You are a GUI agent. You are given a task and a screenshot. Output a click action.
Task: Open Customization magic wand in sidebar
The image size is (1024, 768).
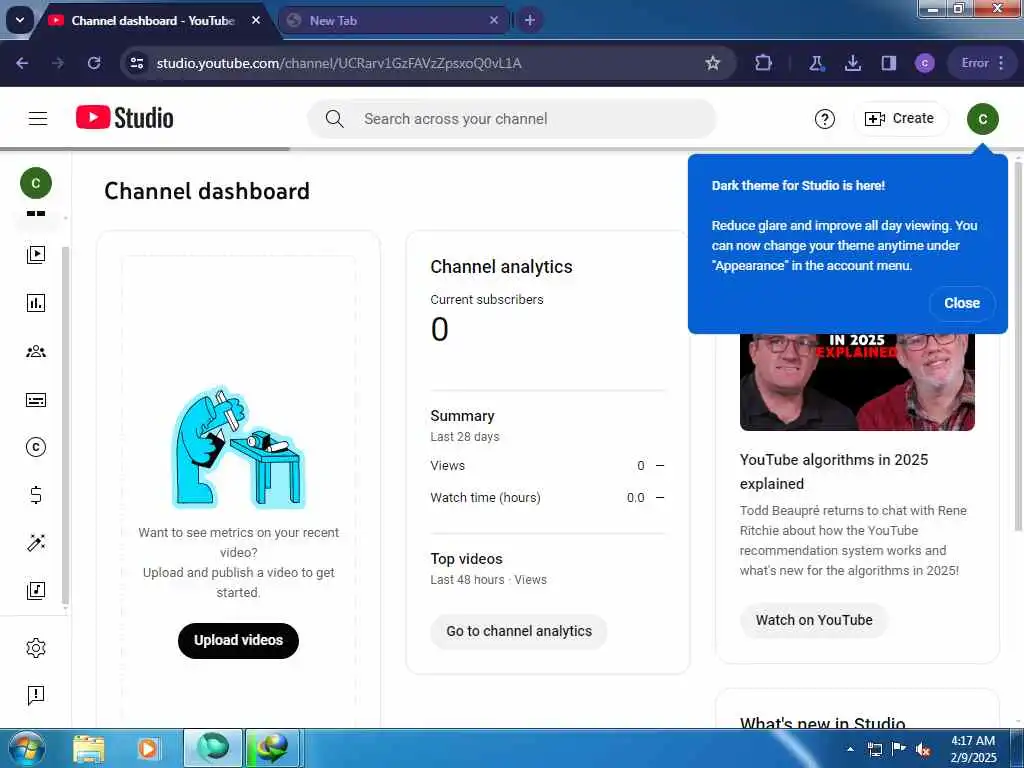click(36, 543)
